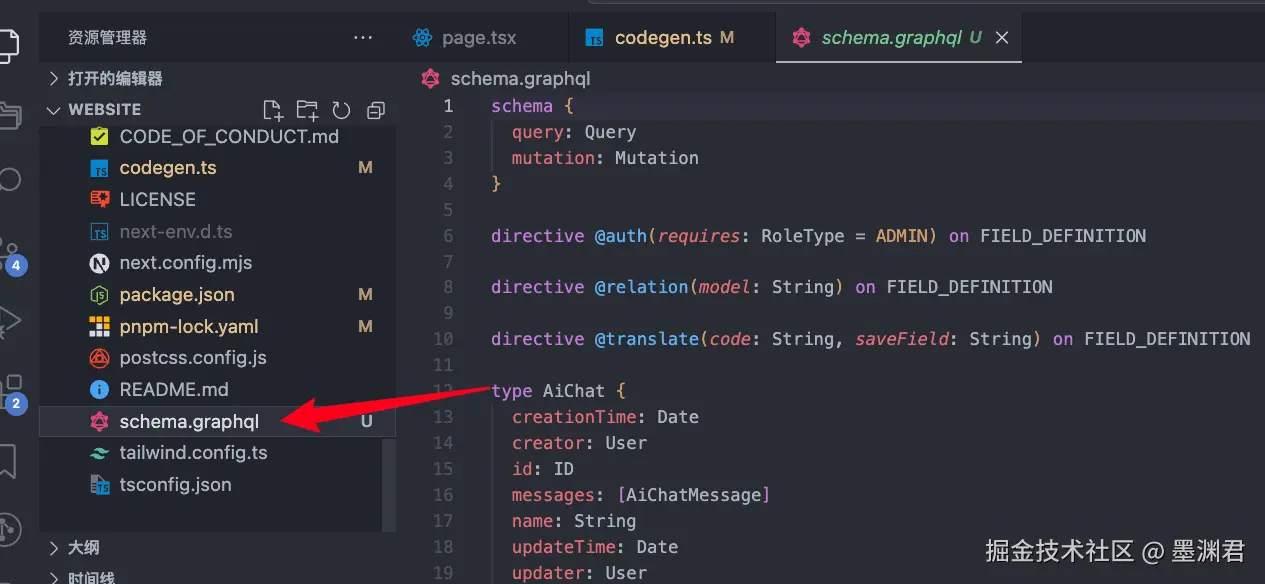1265x584 pixels.
Task: Open next-env.d.ts in explorer
Action: click(176, 231)
